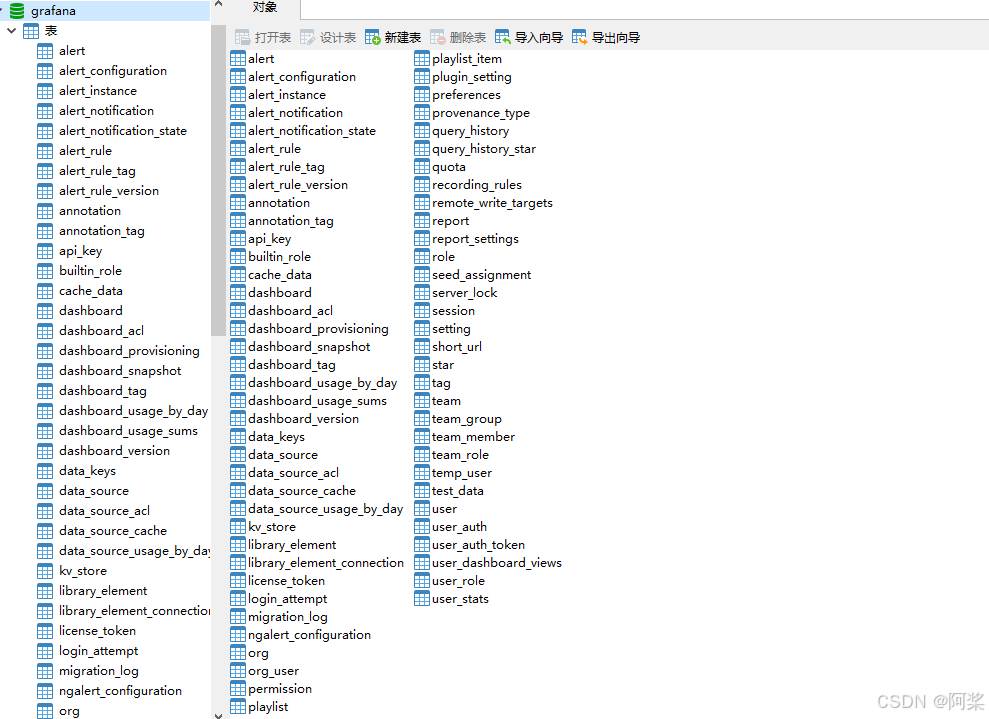Select migration_log in the tree
This screenshot has width=989, height=719.
click(99, 671)
